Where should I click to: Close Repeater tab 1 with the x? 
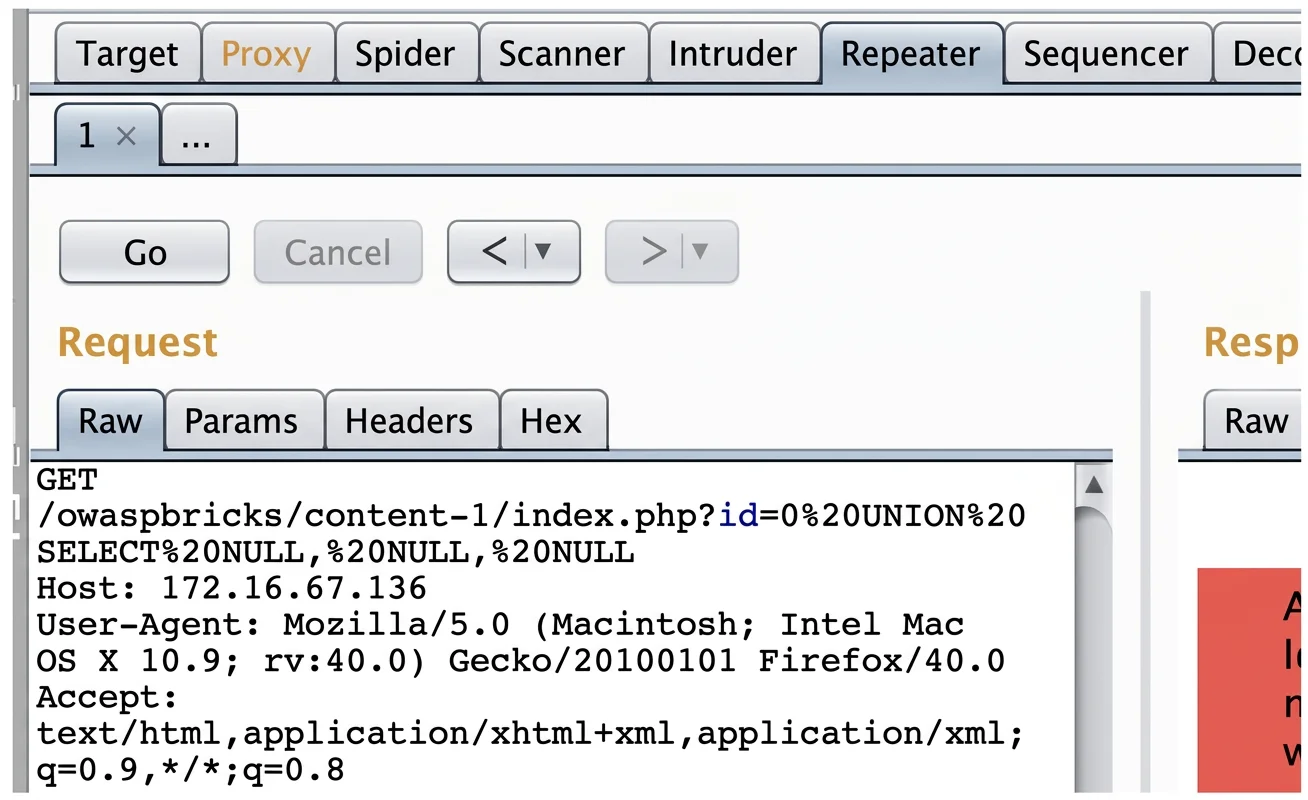click(126, 137)
